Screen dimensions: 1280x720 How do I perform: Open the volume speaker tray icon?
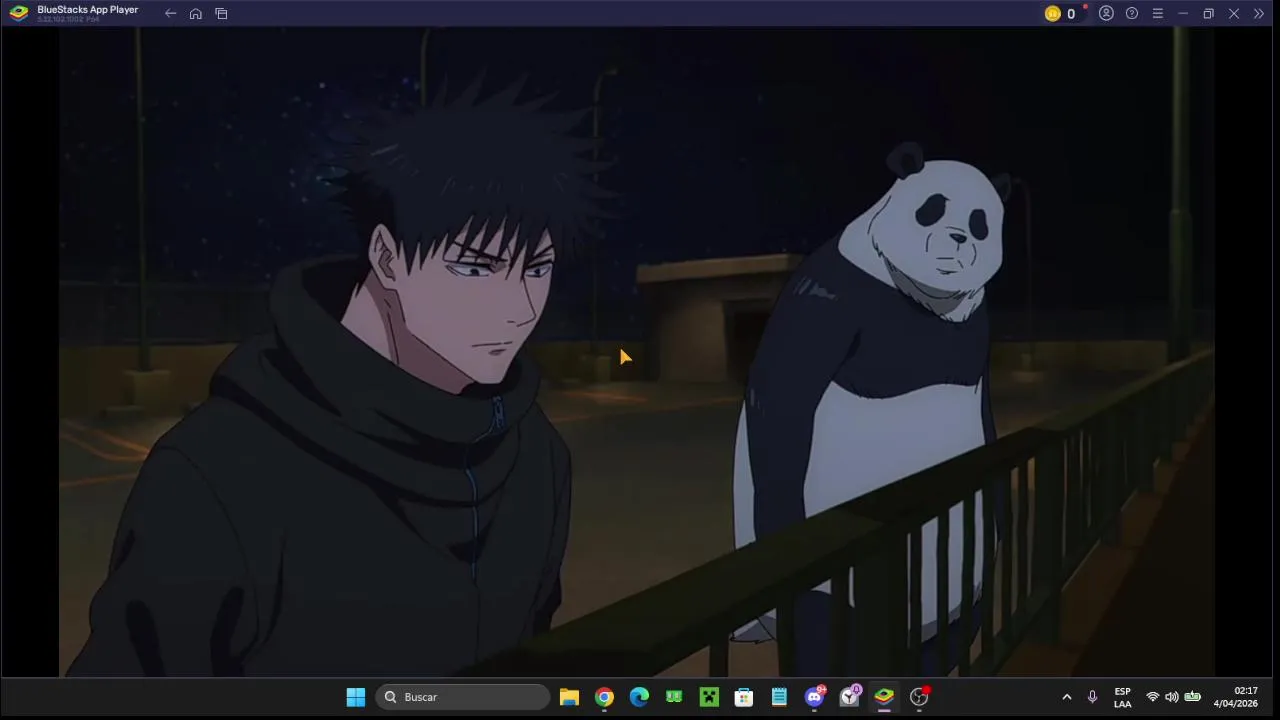[x=1171, y=697]
